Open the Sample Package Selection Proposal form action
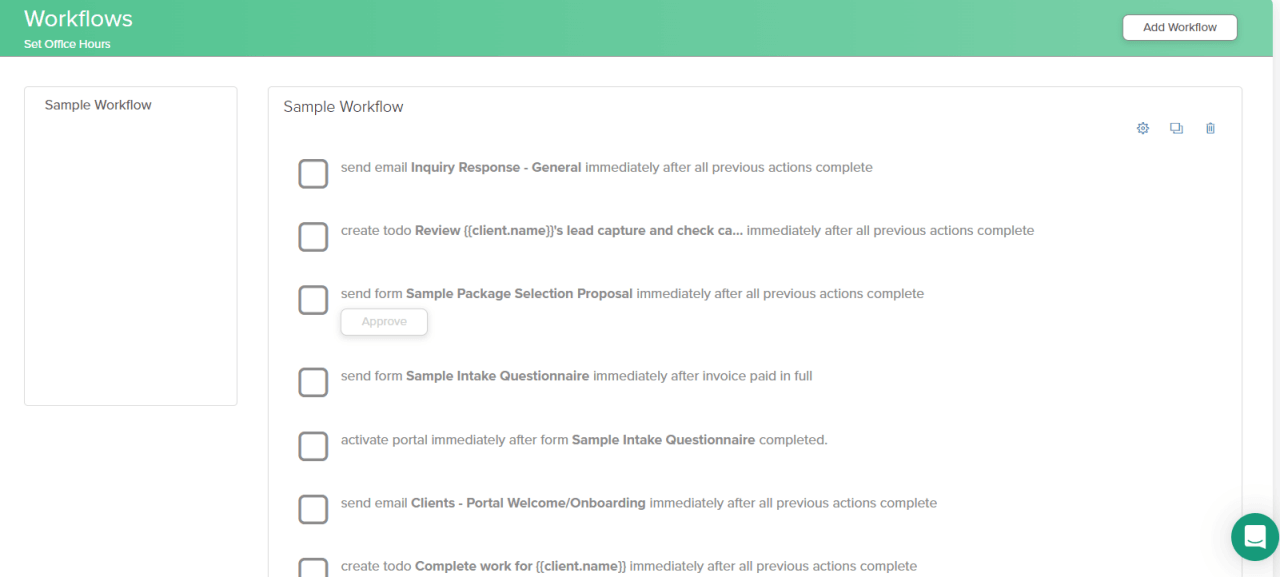Screen dimensions: 1280x577 518,293
